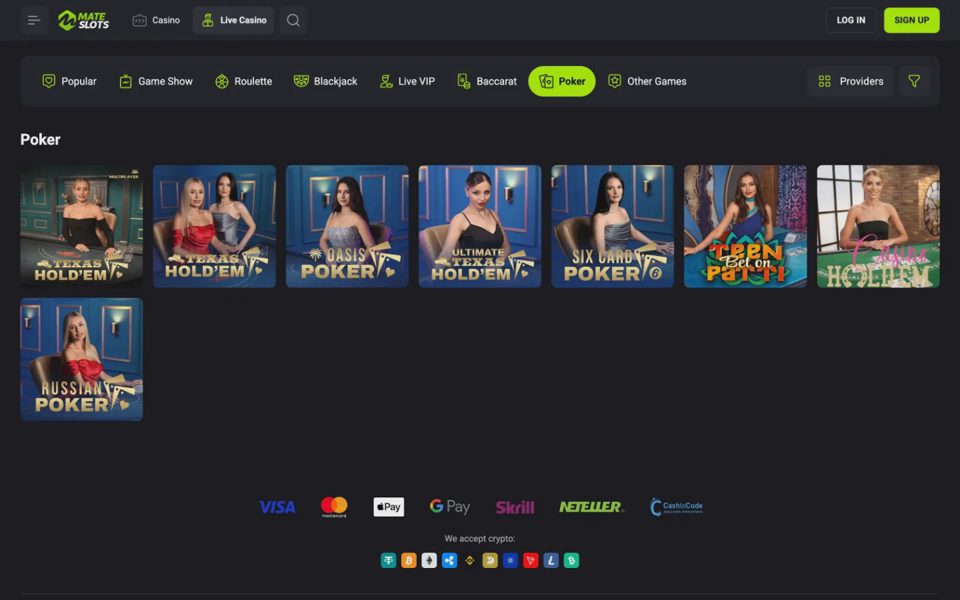960x600 pixels.
Task: Open the hamburger side menu
Action: point(34,20)
